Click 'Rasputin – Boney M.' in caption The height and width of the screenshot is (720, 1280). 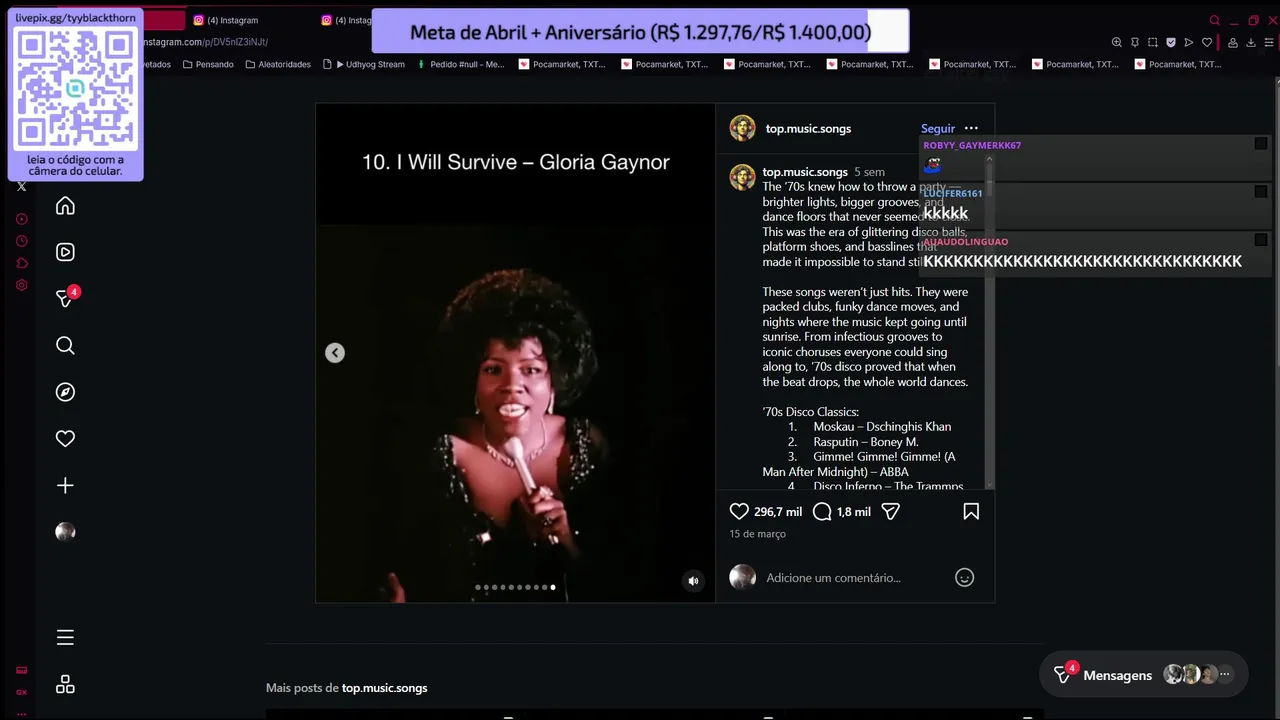pyautogui.click(x=865, y=441)
